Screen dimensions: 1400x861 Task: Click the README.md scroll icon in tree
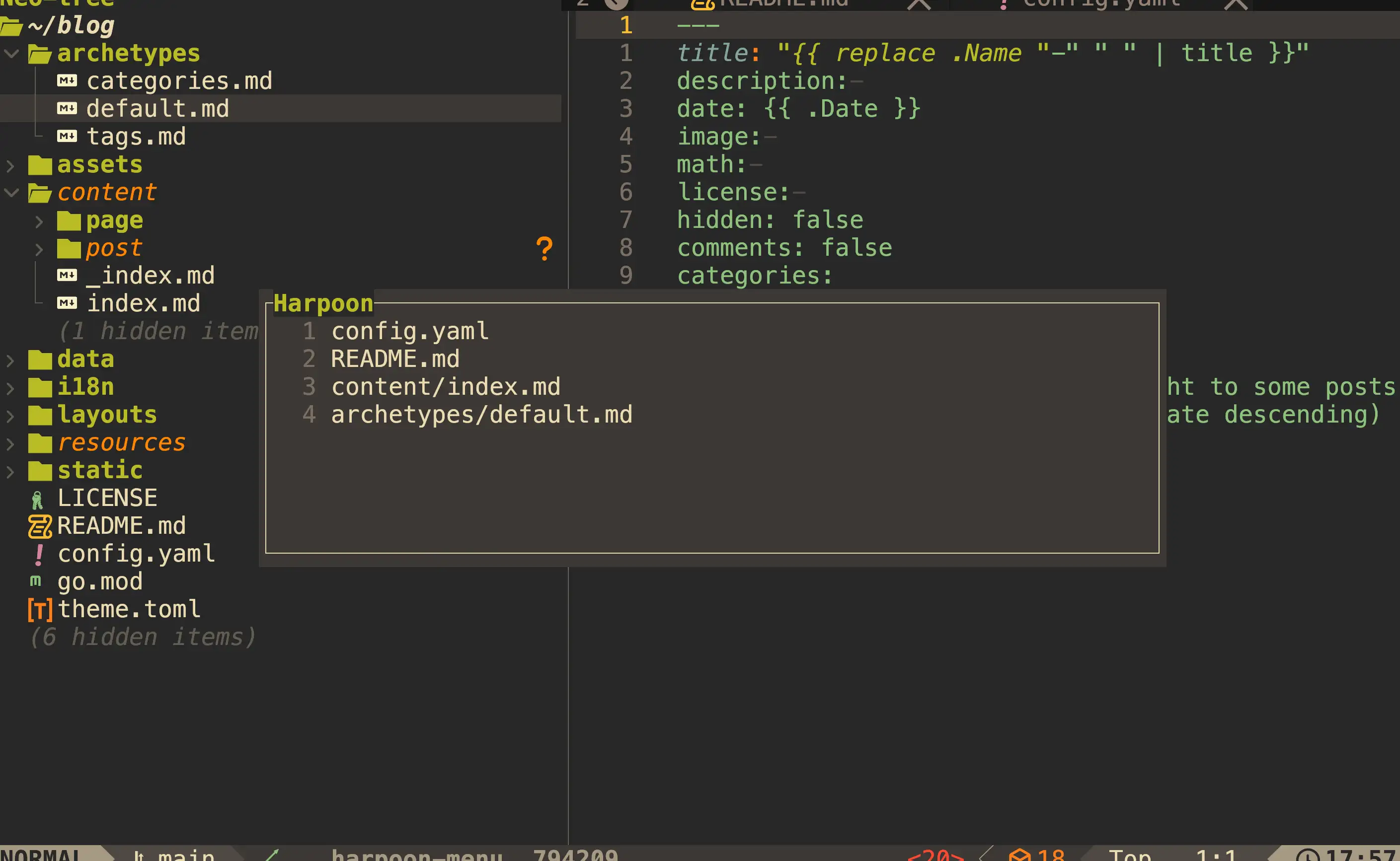40,526
